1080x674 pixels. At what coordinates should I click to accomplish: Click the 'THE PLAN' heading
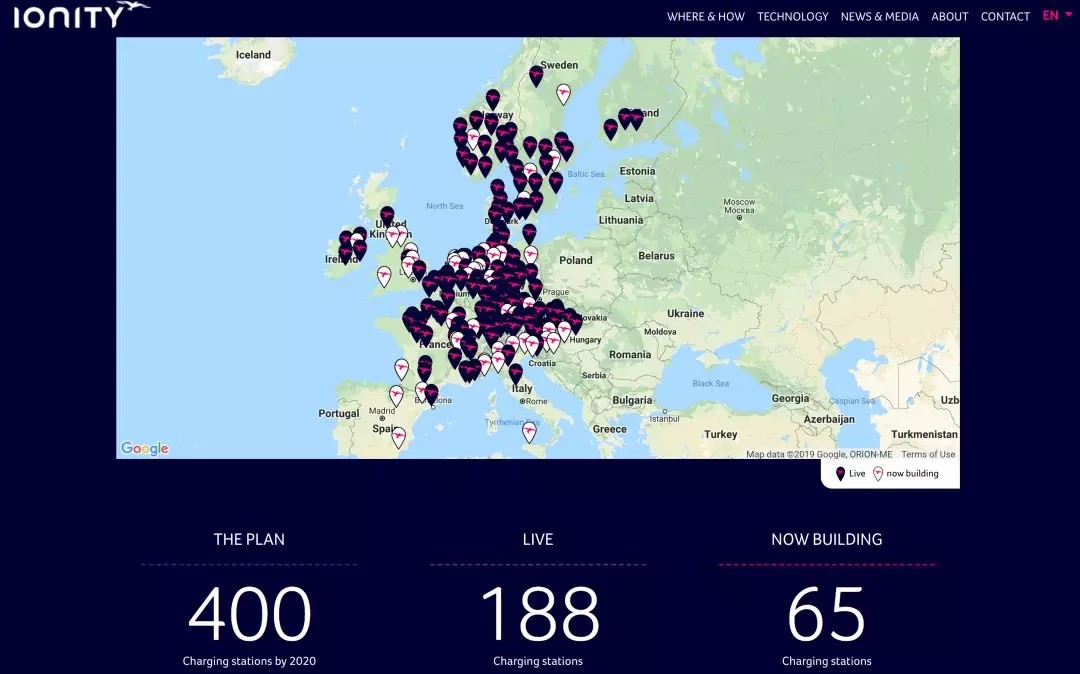249,539
